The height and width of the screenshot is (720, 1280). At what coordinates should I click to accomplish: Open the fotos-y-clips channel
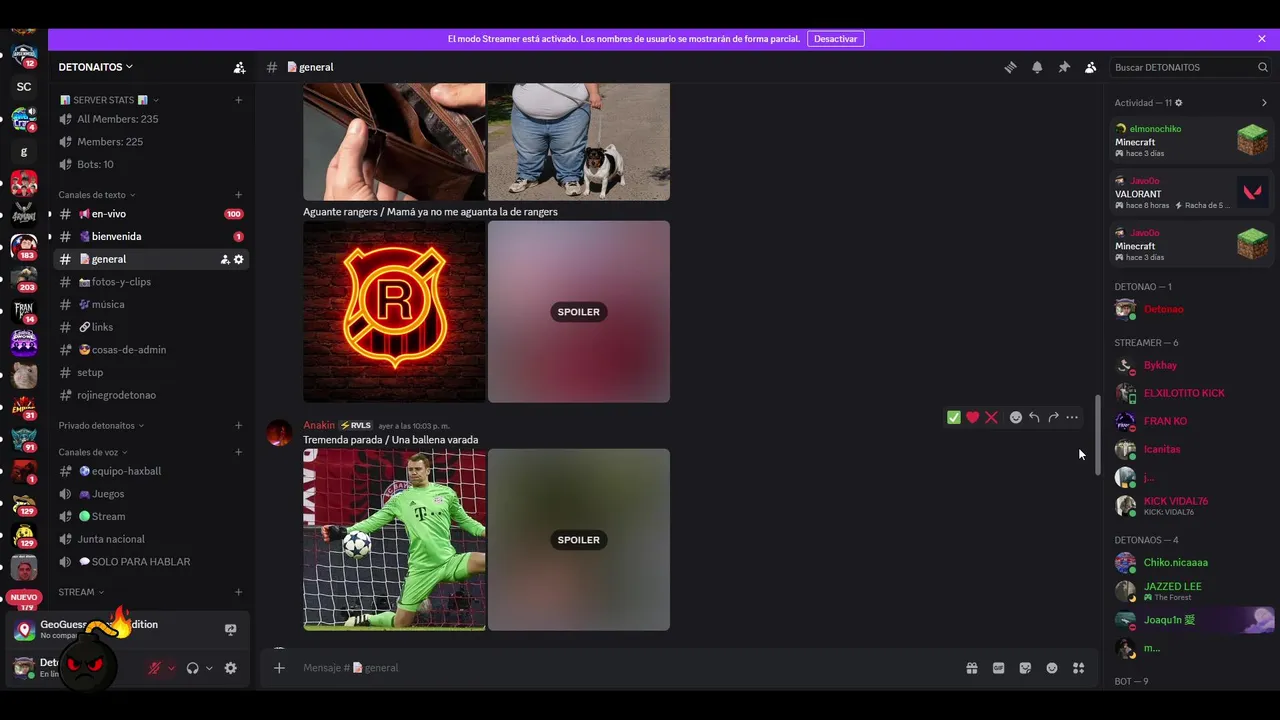[150, 282]
